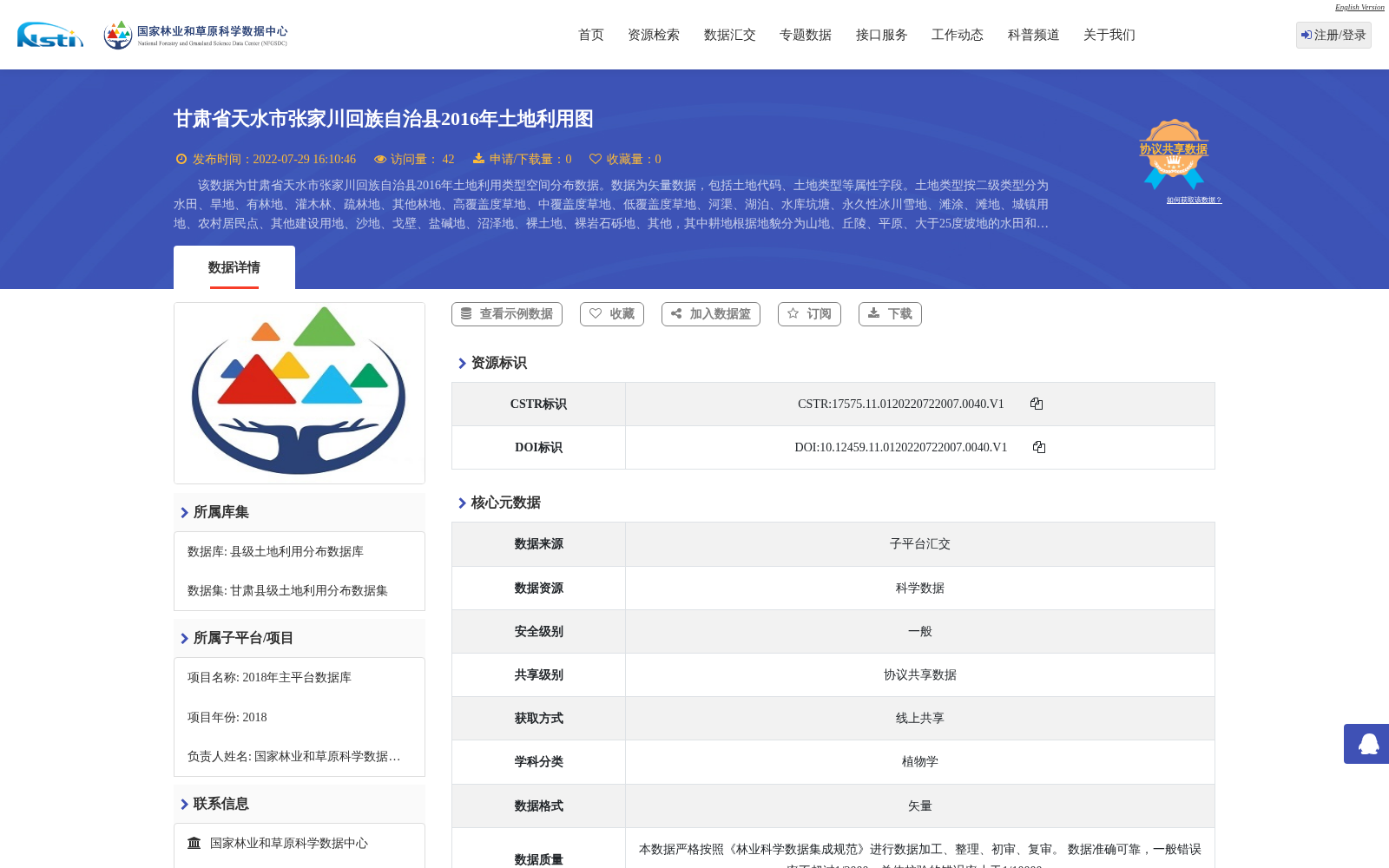Viewport: 1389px width, 868px height.
Task: Click the 订阅 button
Action: pos(809,314)
